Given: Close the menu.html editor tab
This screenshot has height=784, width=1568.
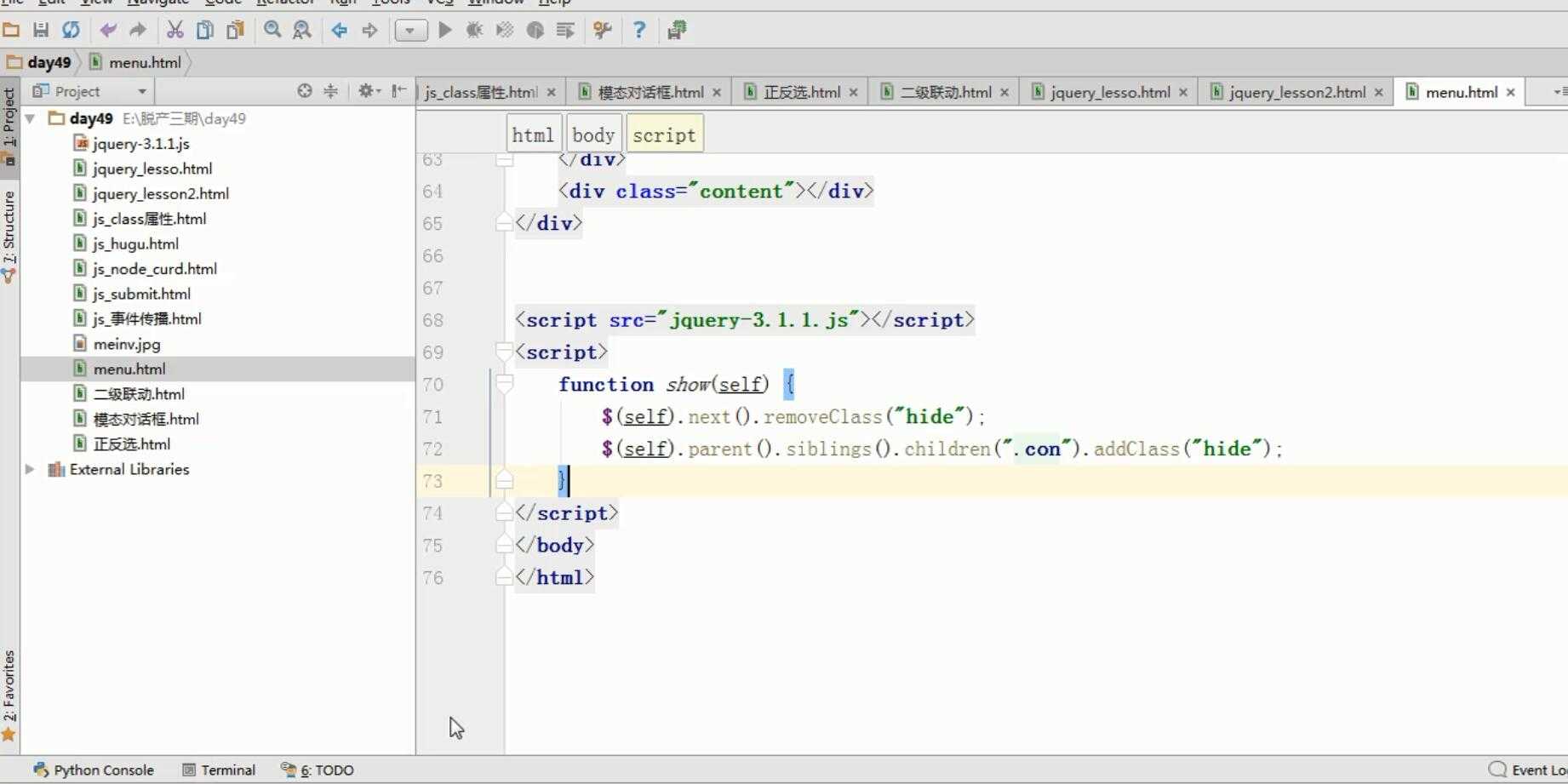Looking at the screenshot, I should [1511, 92].
